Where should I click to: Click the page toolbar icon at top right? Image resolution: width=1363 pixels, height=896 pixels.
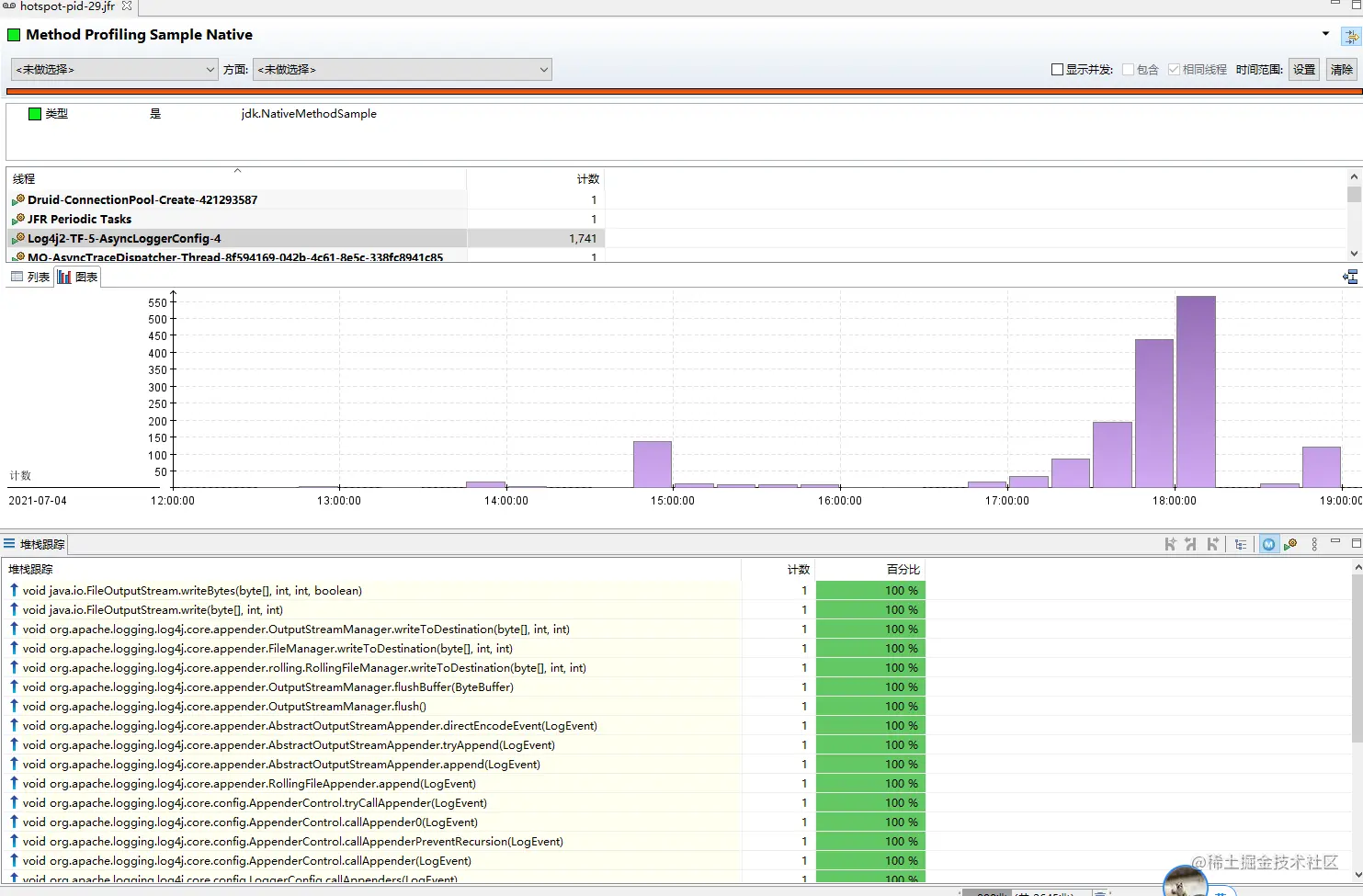point(1350,36)
